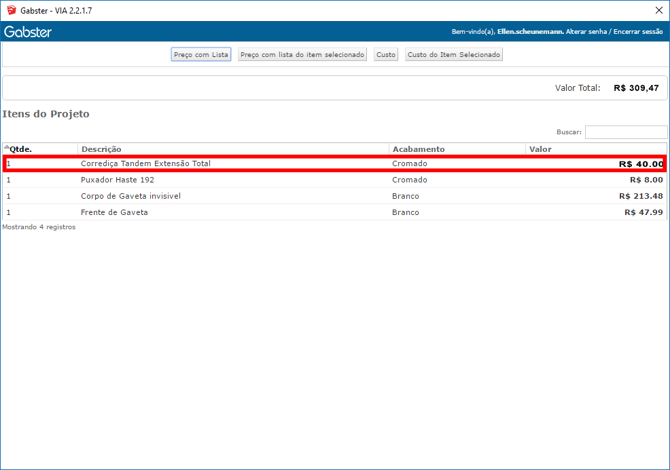The image size is (670, 470).
Task: Select the Puxador Haste 192 item
Action: 118,180
